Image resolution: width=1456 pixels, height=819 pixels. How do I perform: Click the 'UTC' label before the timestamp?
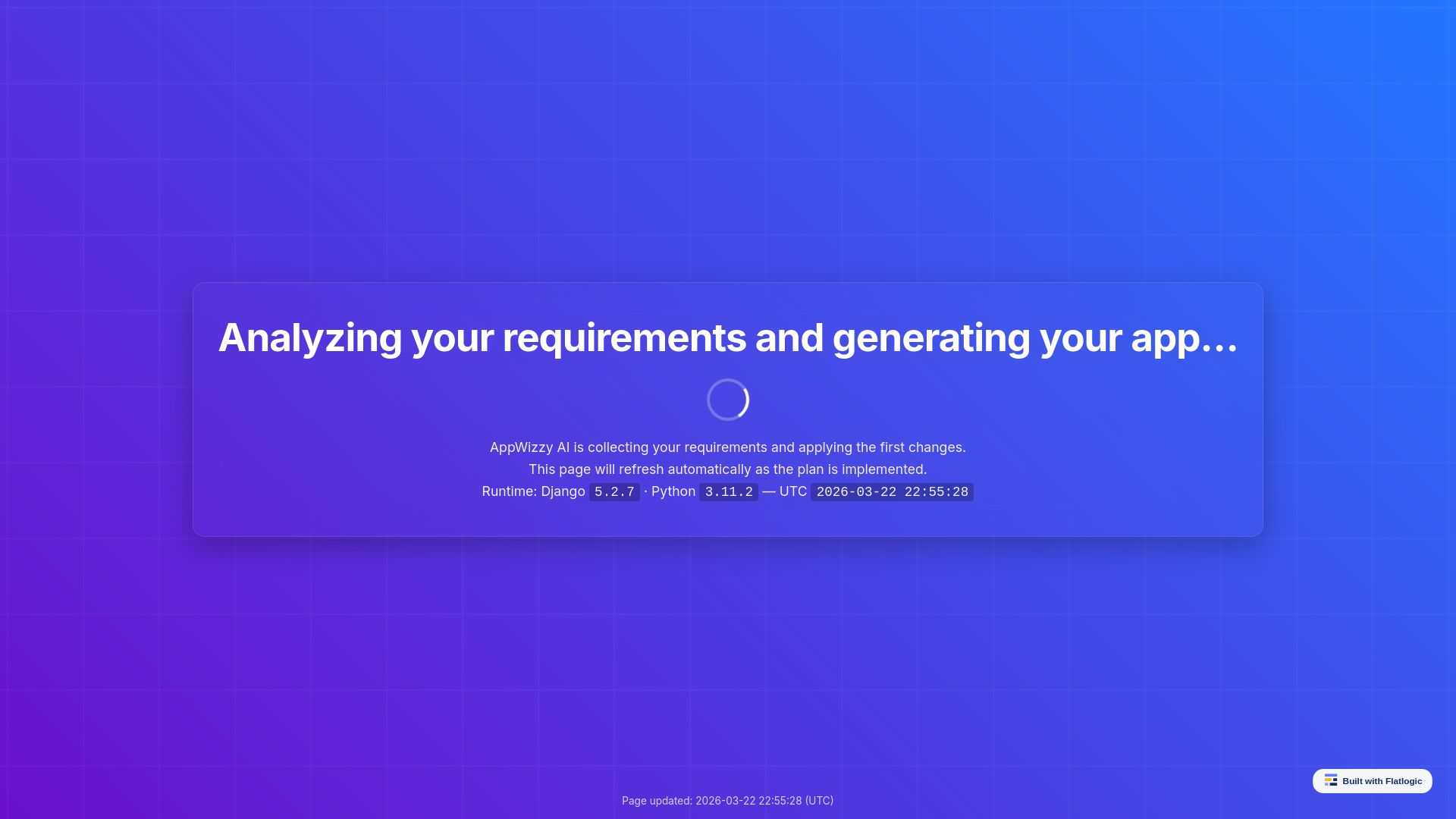pyautogui.click(x=792, y=491)
